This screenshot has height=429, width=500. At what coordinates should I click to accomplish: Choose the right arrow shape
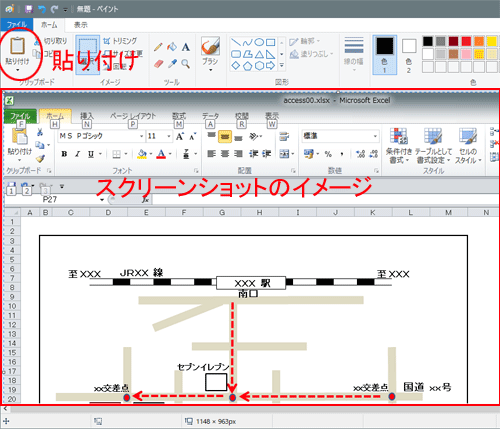click(271, 66)
